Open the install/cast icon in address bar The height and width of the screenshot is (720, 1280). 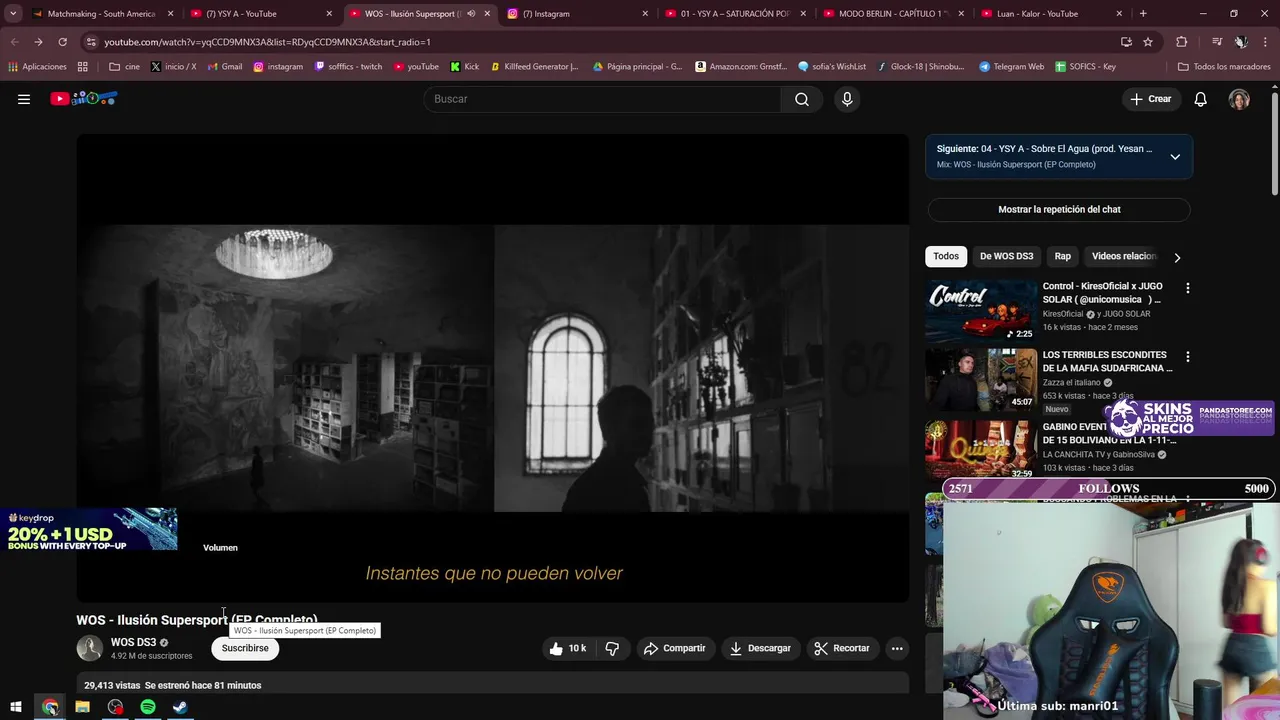(x=1126, y=42)
